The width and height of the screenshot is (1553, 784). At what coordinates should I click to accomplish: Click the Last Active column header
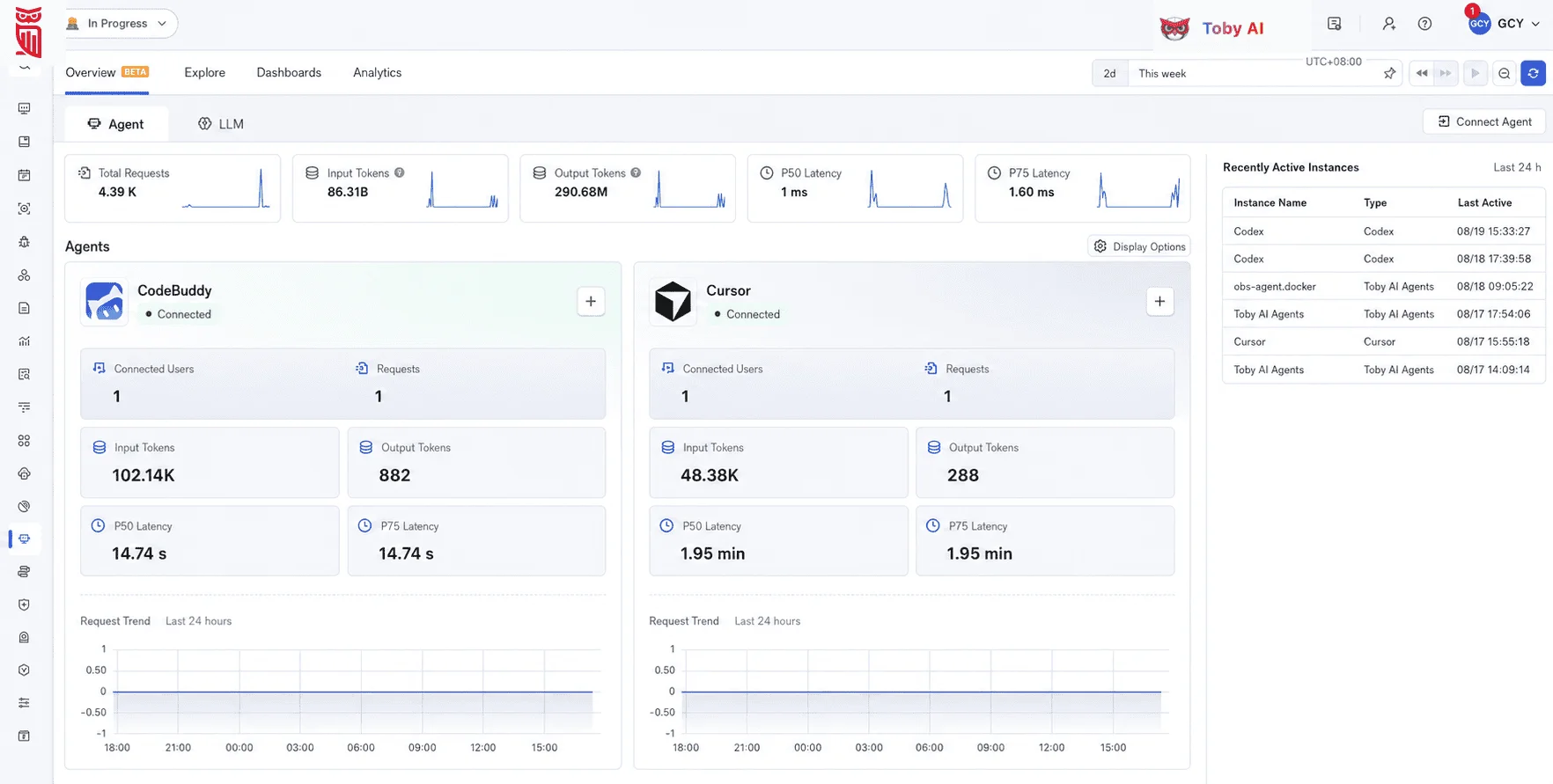click(x=1484, y=202)
